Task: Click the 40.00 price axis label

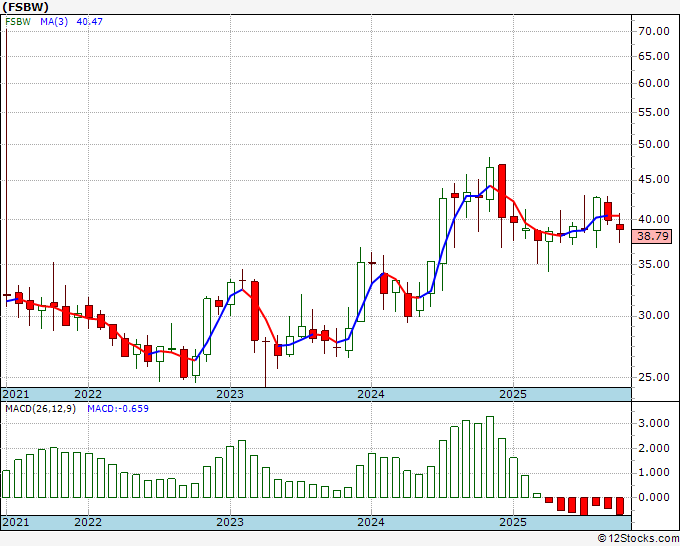Action: tap(654, 219)
